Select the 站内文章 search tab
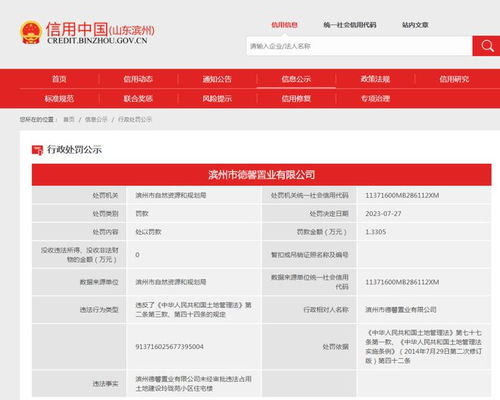The image size is (500, 400). pyautogui.click(x=415, y=25)
